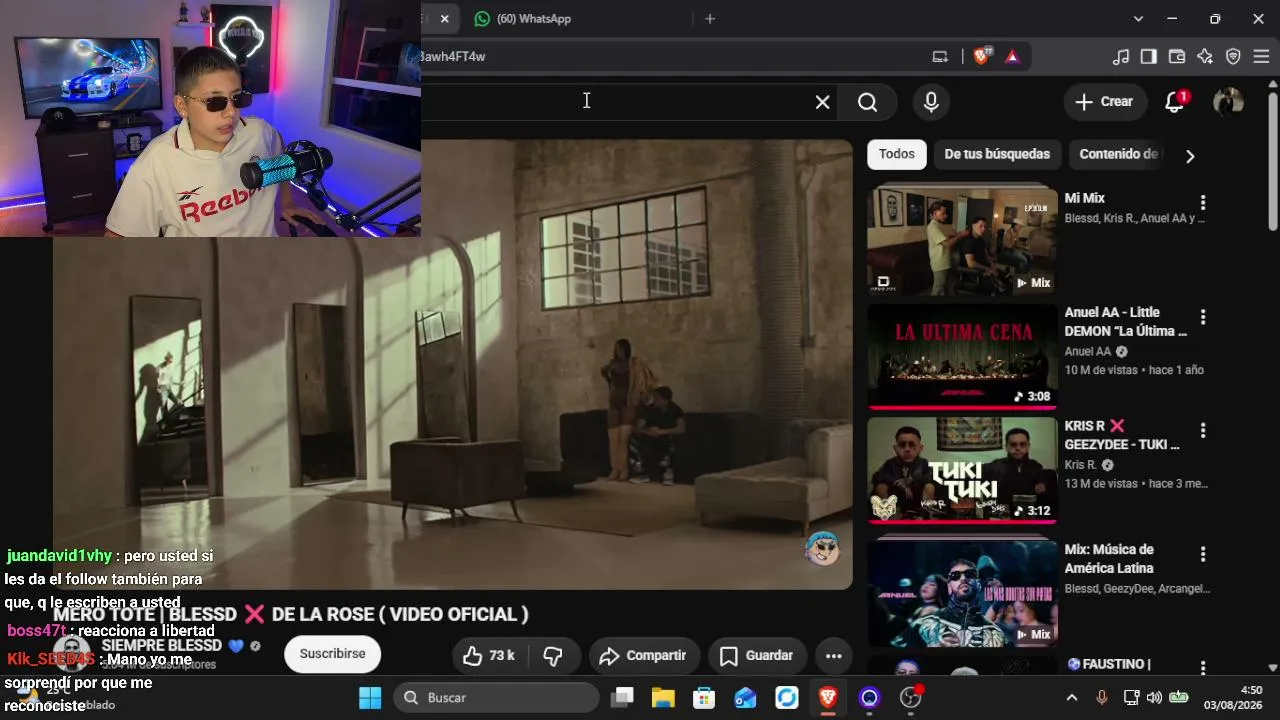
Task: Focus the browser address bar
Action: coord(670,56)
